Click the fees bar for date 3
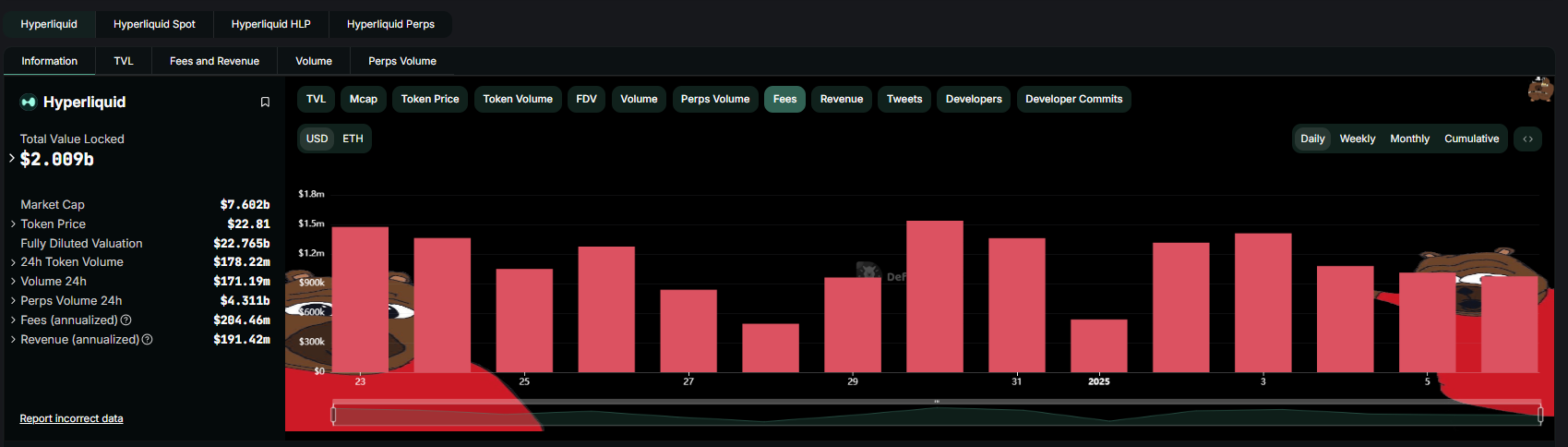This screenshot has height=447, width=1568. 1263,303
